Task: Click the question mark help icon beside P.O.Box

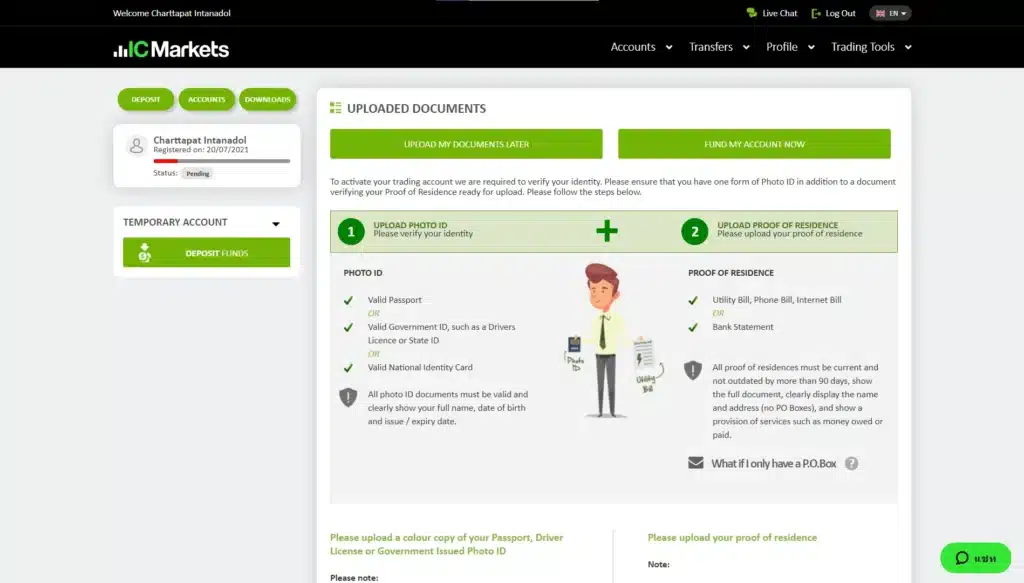Action: pyautogui.click(x=851, y=464)
